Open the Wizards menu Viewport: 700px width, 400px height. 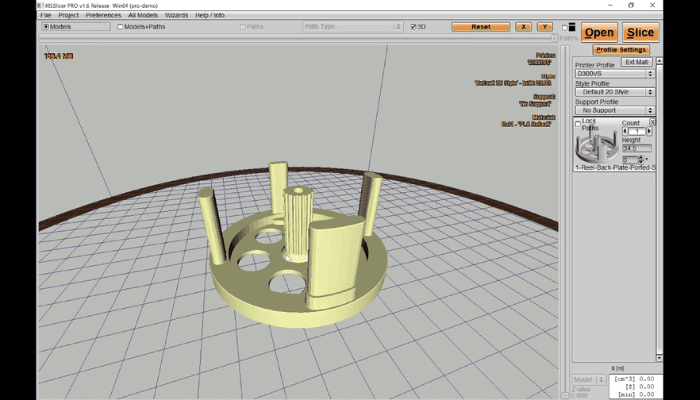tap(176, 15)
